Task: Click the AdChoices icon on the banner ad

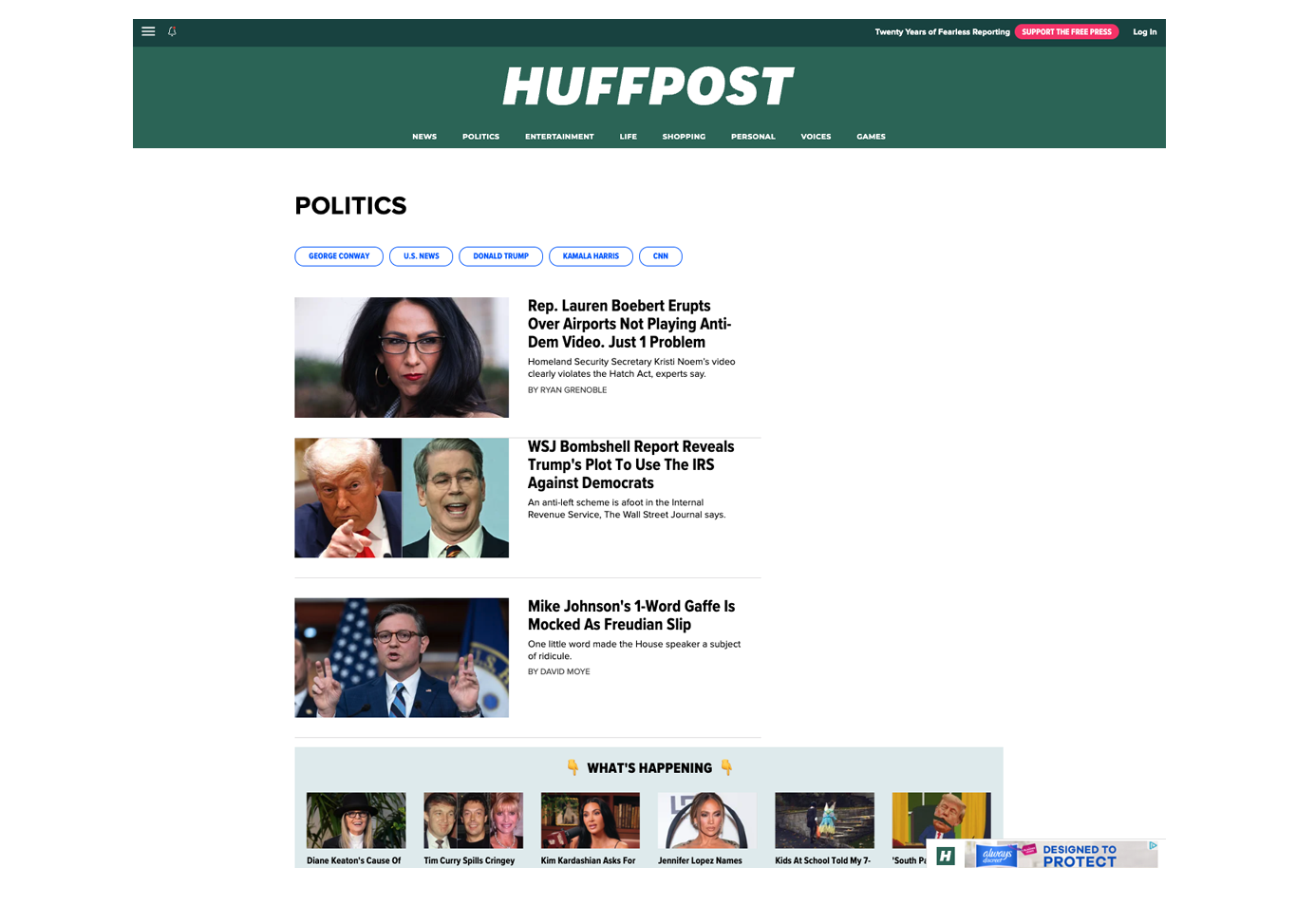Action: coord(1153,845)
